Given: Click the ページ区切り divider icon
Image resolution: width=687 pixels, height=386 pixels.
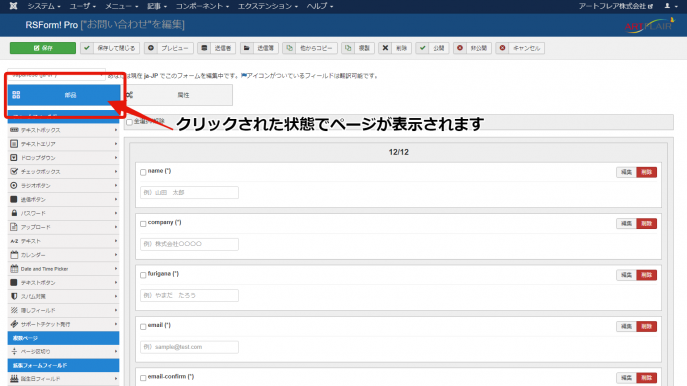Looking at the screenshot, I should pyautogui.click(x=14, y=351).
